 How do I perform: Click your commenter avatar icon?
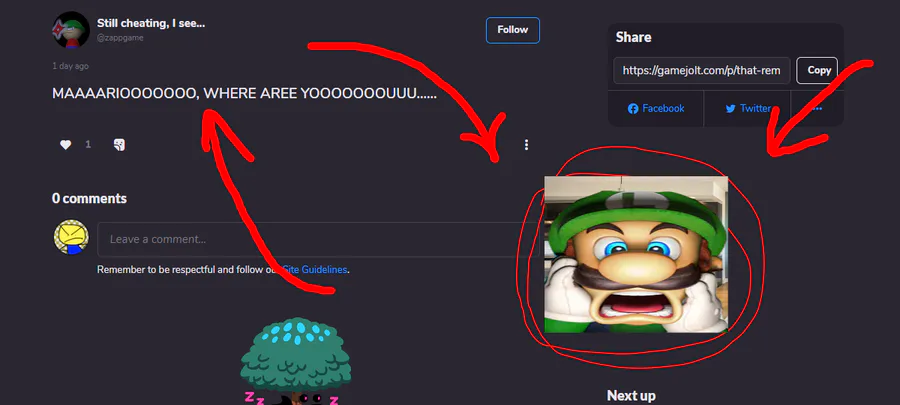coord(71,237)
